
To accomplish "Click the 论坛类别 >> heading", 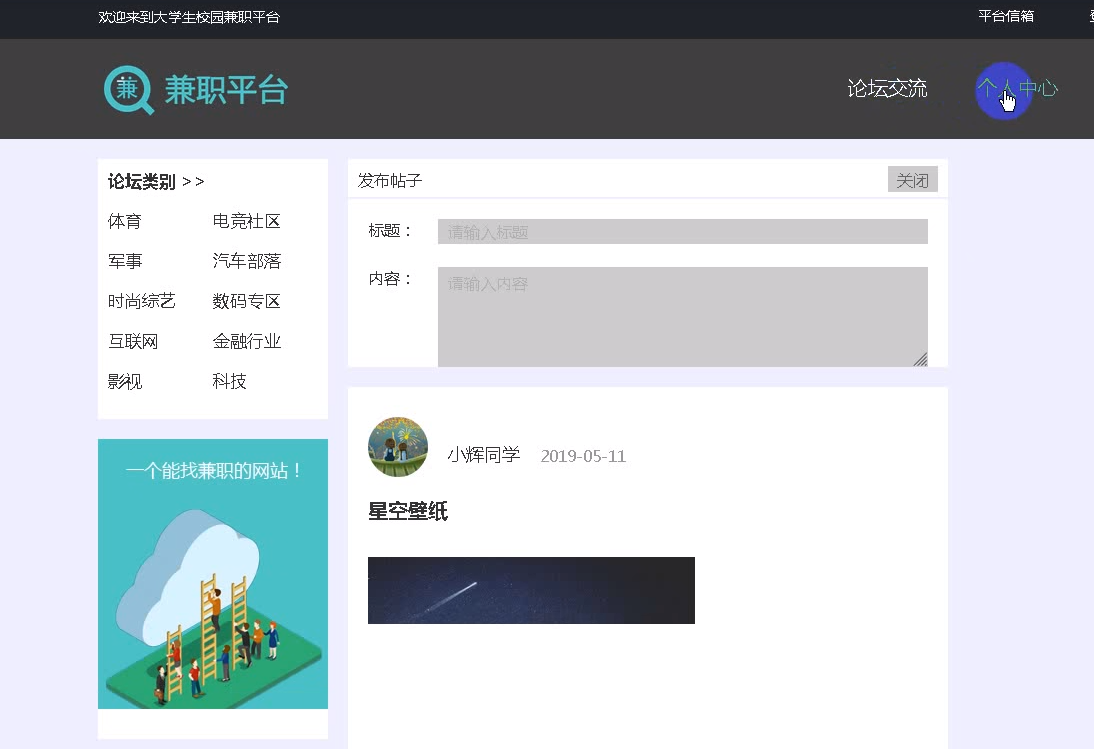I will tap(156, 181).
